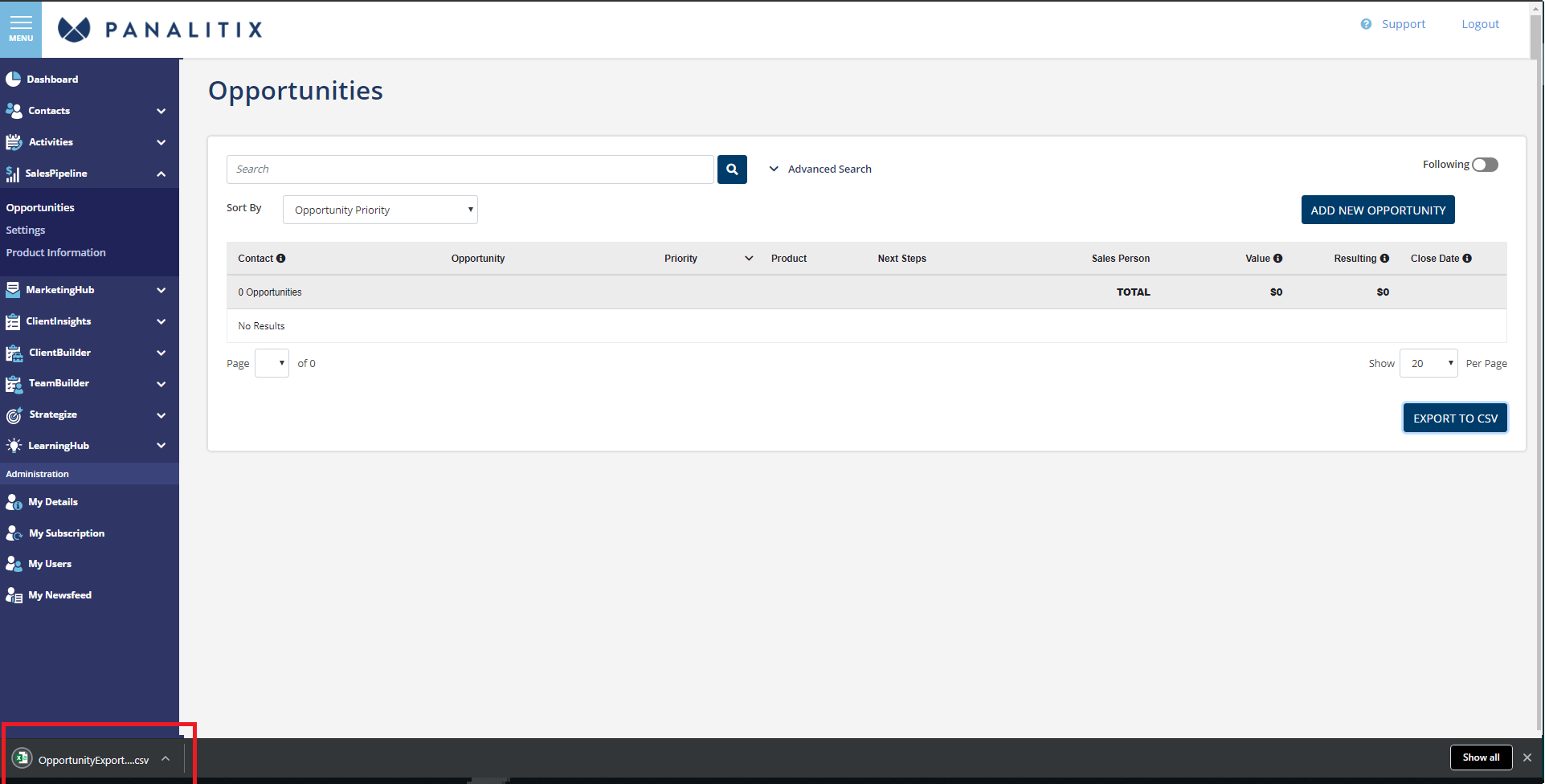This screenshot has height=784, width=1545.
Task: Click the Resulting column info icon
Action: [1384, 259]
